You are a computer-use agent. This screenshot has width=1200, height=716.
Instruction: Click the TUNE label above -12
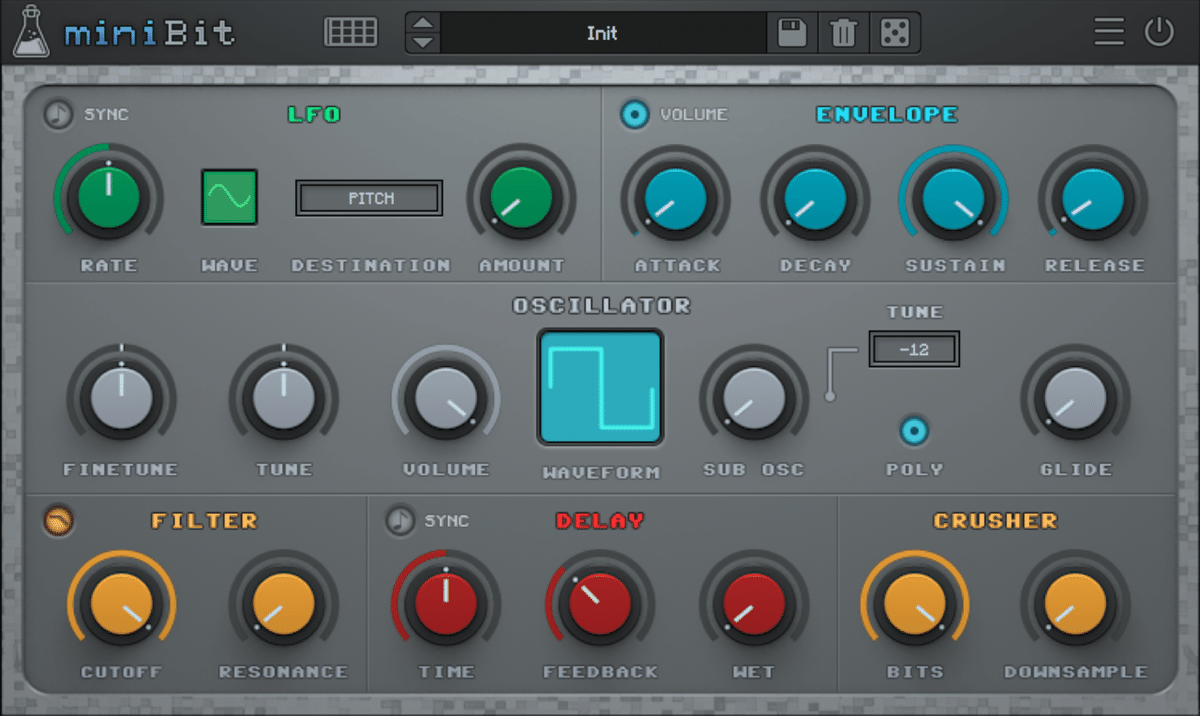[x=914, y=312]
